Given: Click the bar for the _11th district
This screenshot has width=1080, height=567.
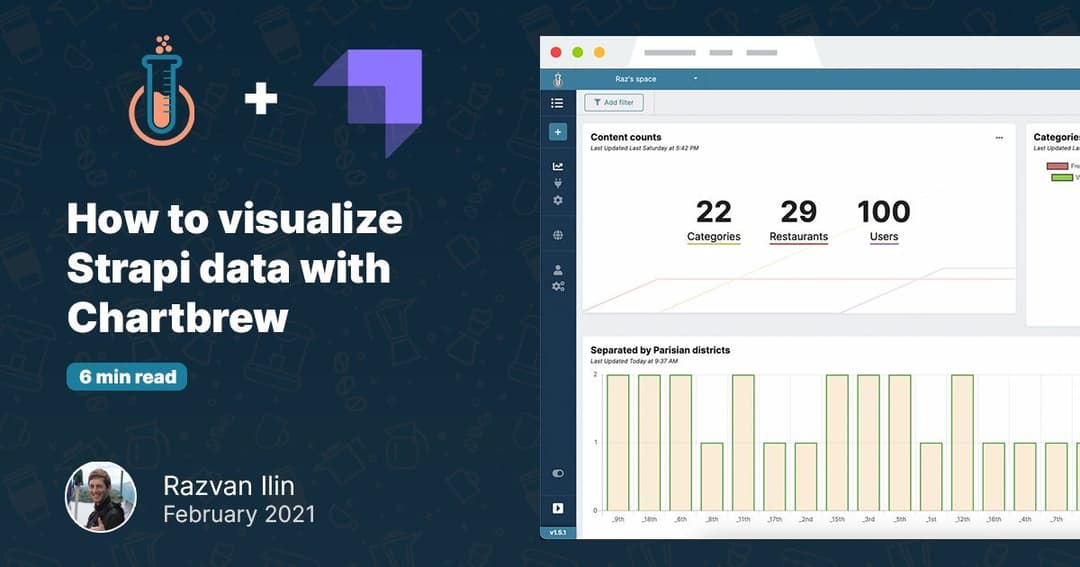Looking at the screenshot, I should coord(743,442).
